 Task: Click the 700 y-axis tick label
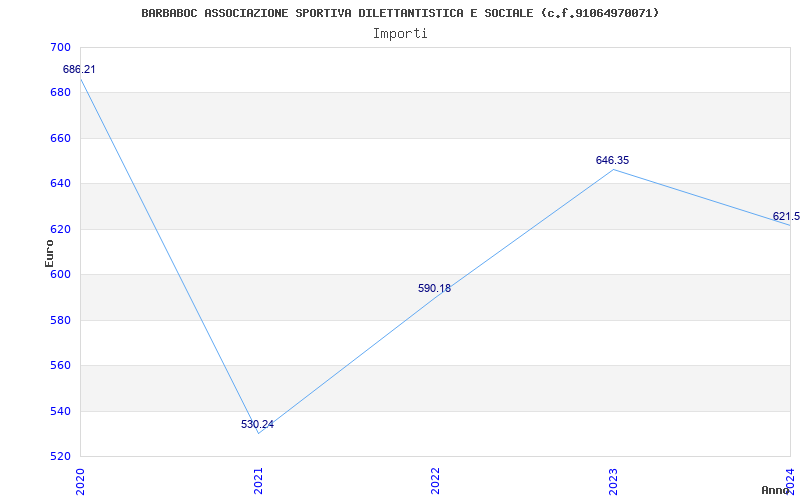(x=61, y=47)
